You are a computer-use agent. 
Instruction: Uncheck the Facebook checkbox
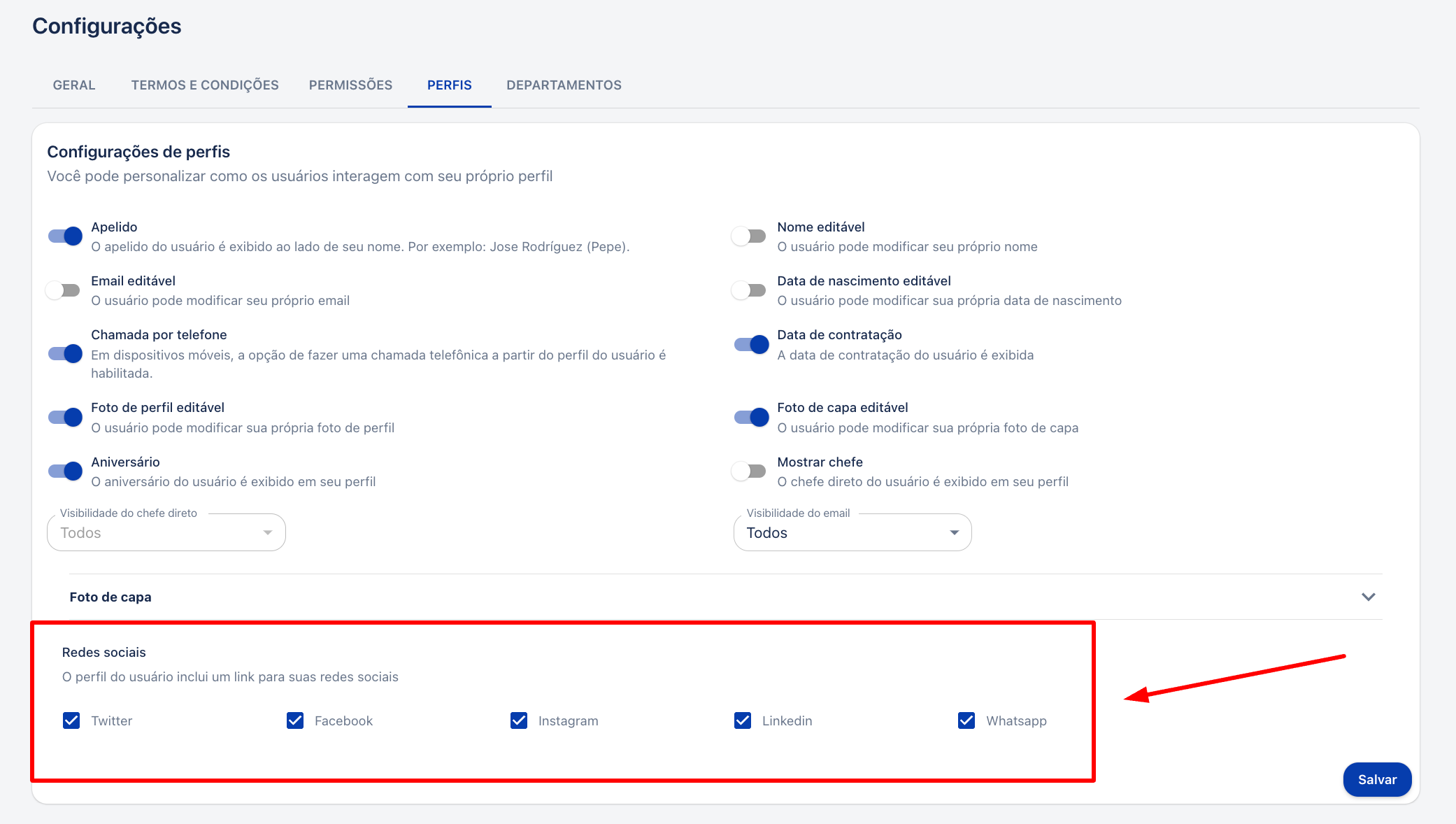(x=295, y=720)
